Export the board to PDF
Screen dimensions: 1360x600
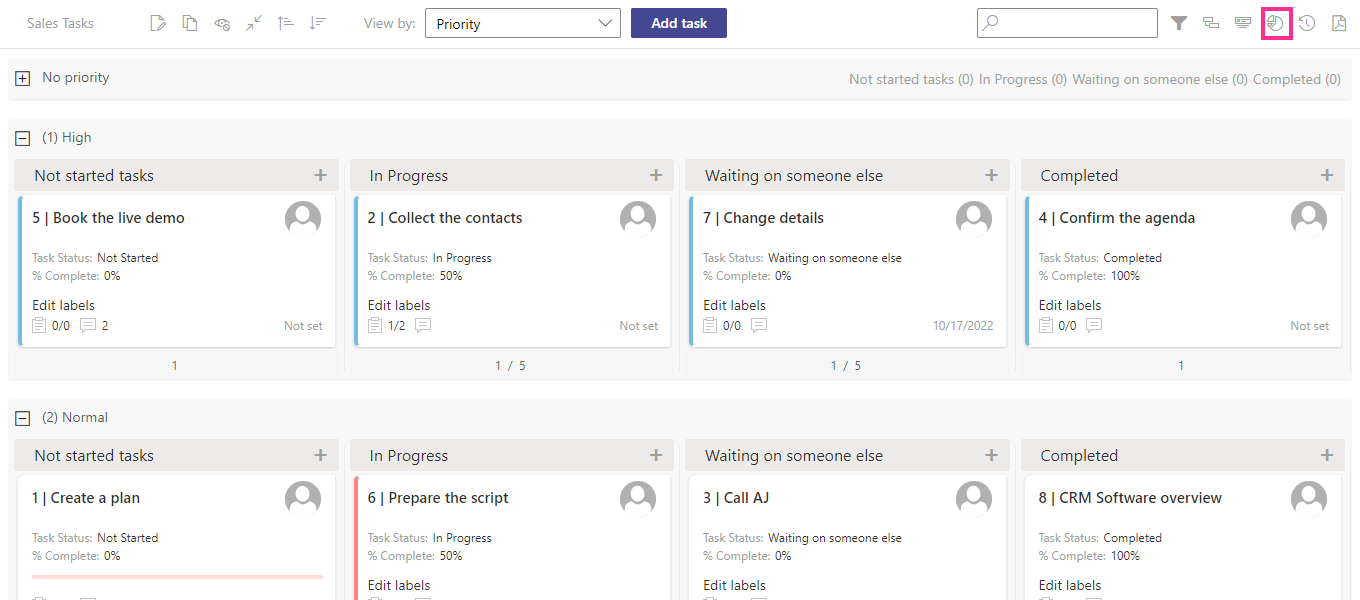(1338, 22)
